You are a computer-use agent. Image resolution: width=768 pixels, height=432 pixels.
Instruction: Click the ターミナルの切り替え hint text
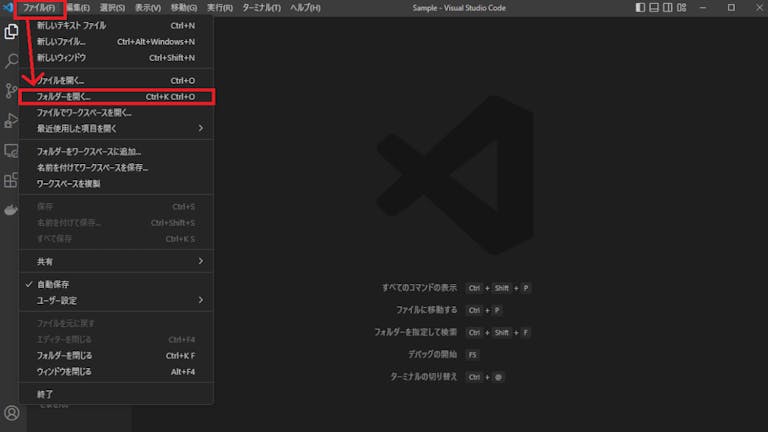click(x=423, y=377)
